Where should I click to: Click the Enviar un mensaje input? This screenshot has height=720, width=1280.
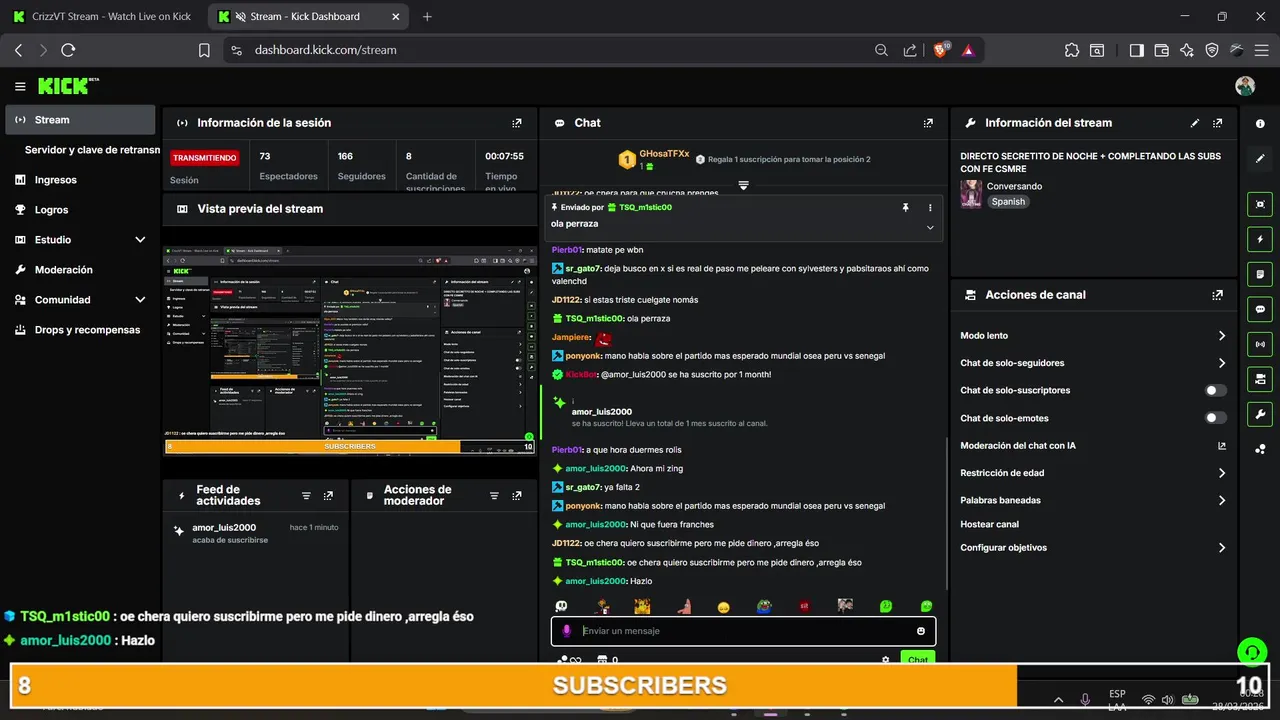tap(743, 631)
